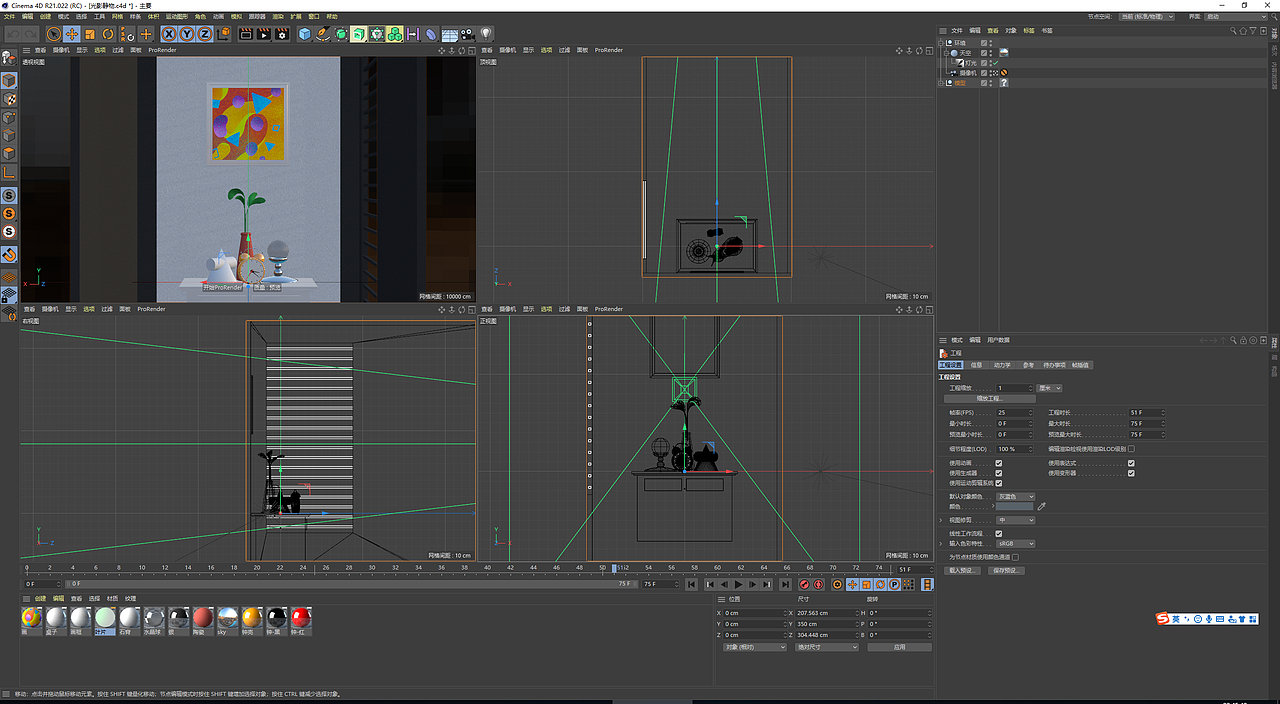Open render settings clapperboard with gear
The width and height of the screenshot is (1280, 704).
(x=283, y=34)
